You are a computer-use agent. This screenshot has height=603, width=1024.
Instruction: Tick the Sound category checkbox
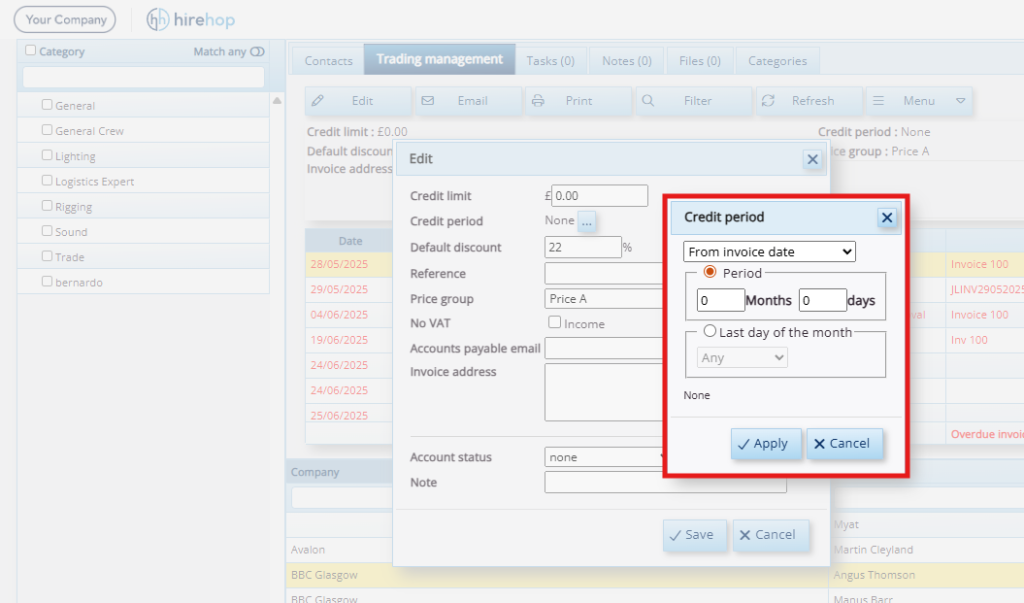coord(47,231)
